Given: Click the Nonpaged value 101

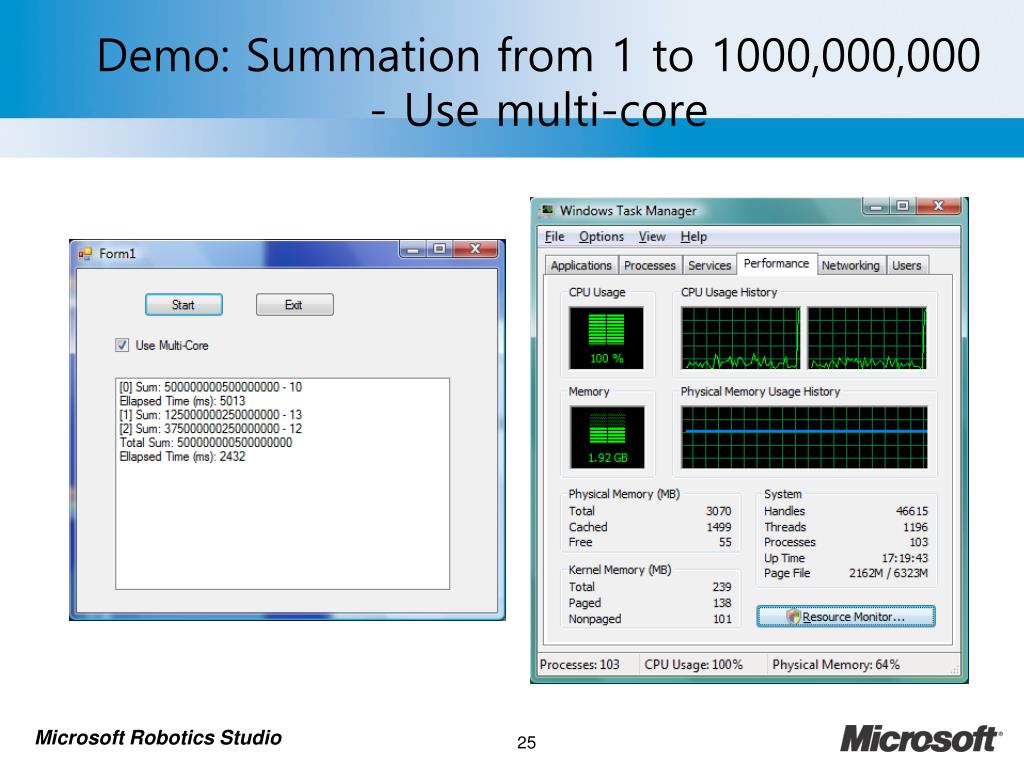Looking at the screenshot, I should [722, 619].
